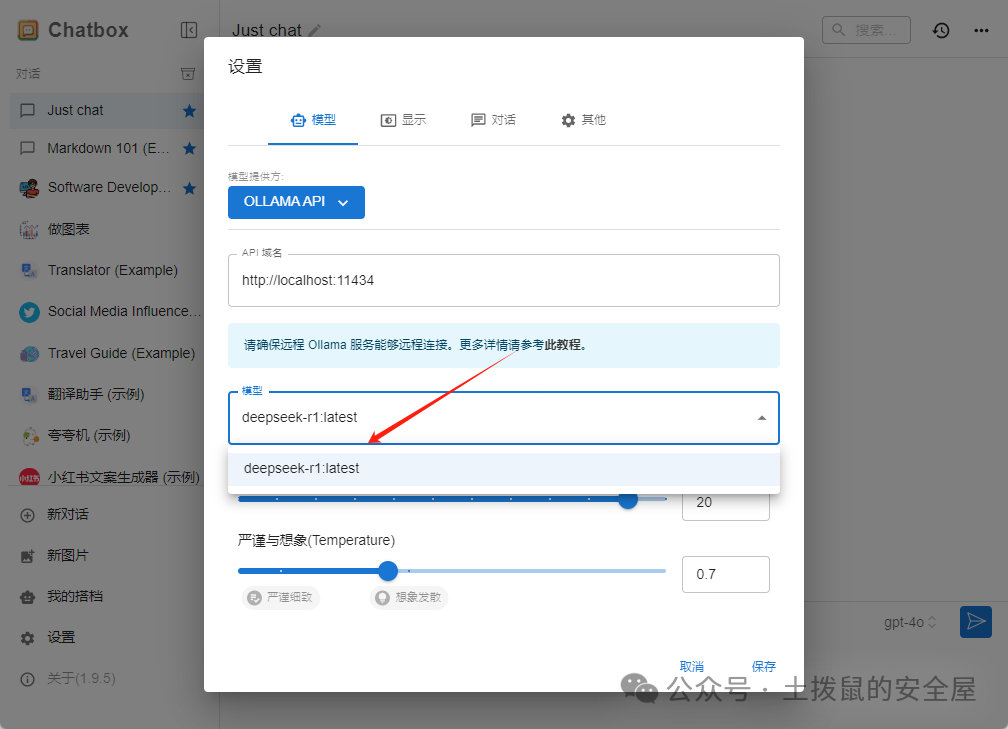This screenshot has width=1008, height=729.
Task: Click the context message count slider handle
Action: click(627, 500)
